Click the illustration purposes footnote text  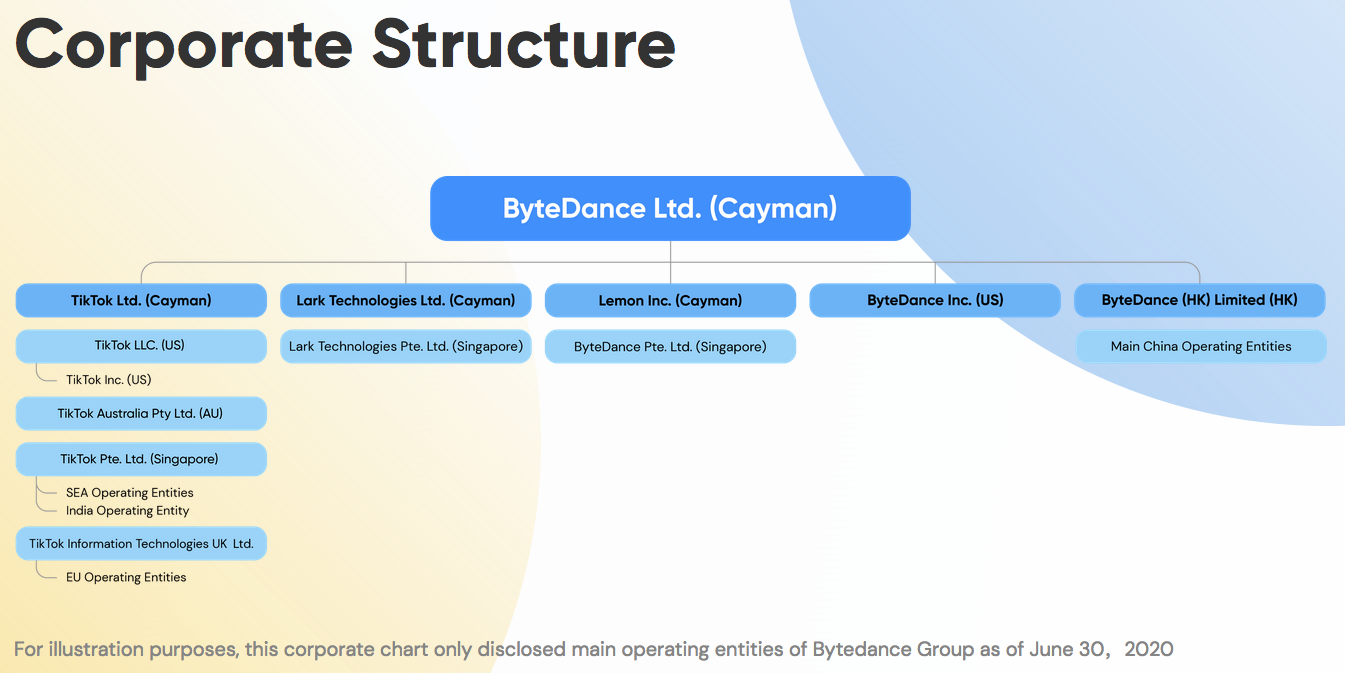[x=593, y=649]
